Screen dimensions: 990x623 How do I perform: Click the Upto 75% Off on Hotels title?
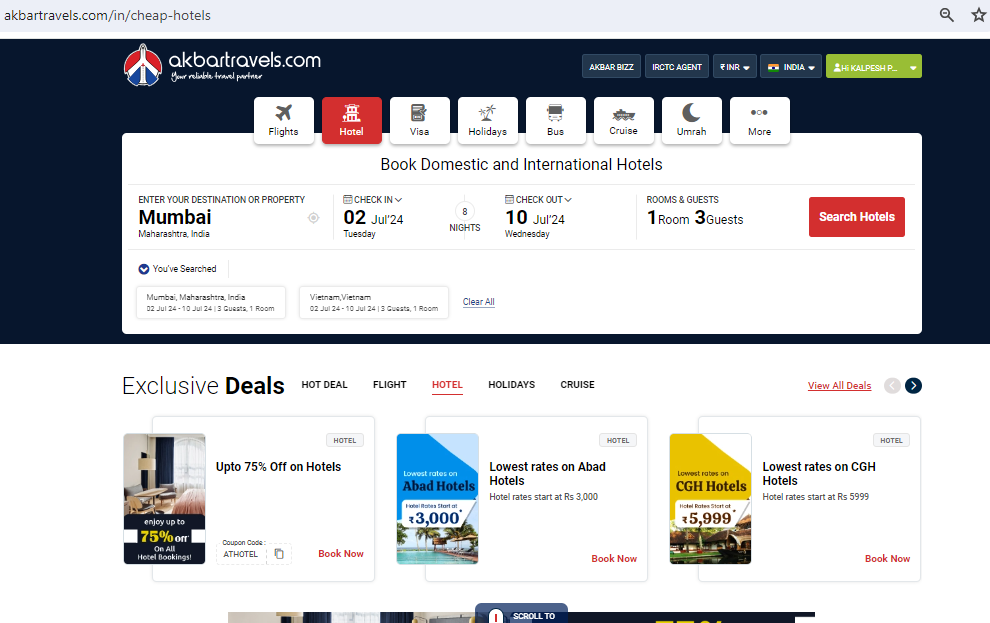coord(278,467)
